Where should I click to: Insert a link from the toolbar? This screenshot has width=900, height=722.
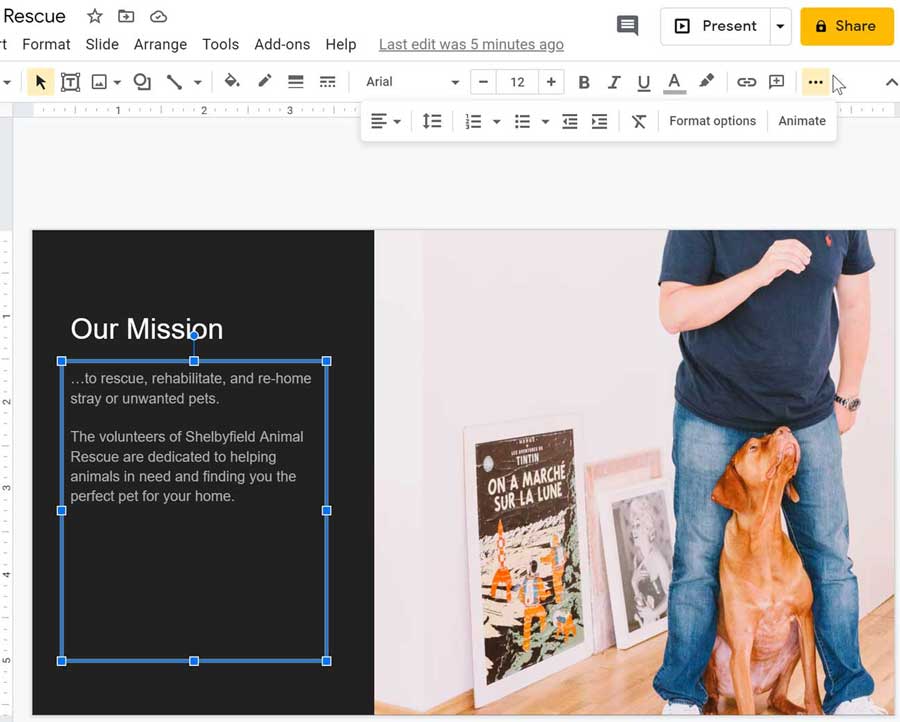[746, 81]
